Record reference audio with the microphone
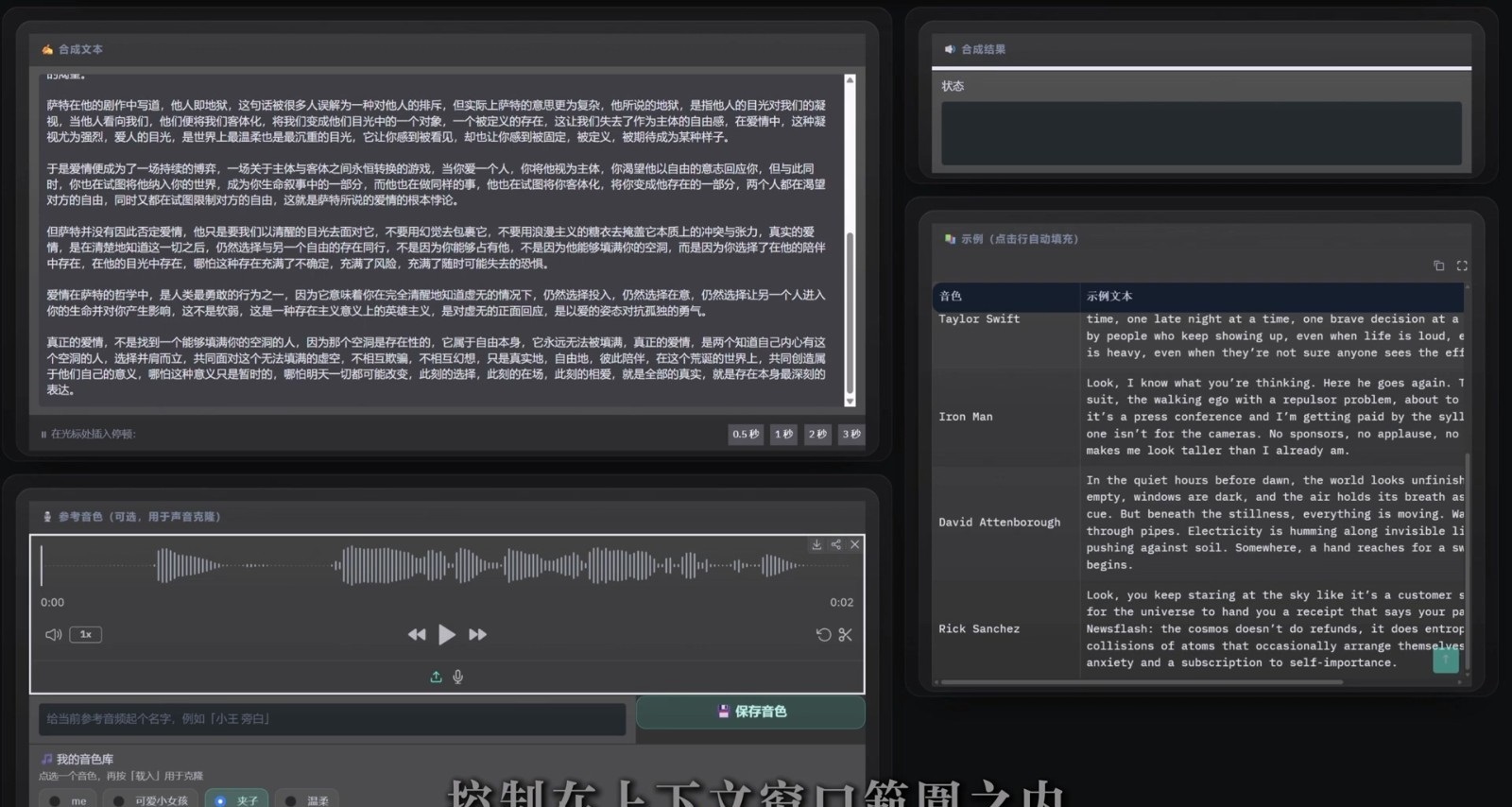 [457, 677]
